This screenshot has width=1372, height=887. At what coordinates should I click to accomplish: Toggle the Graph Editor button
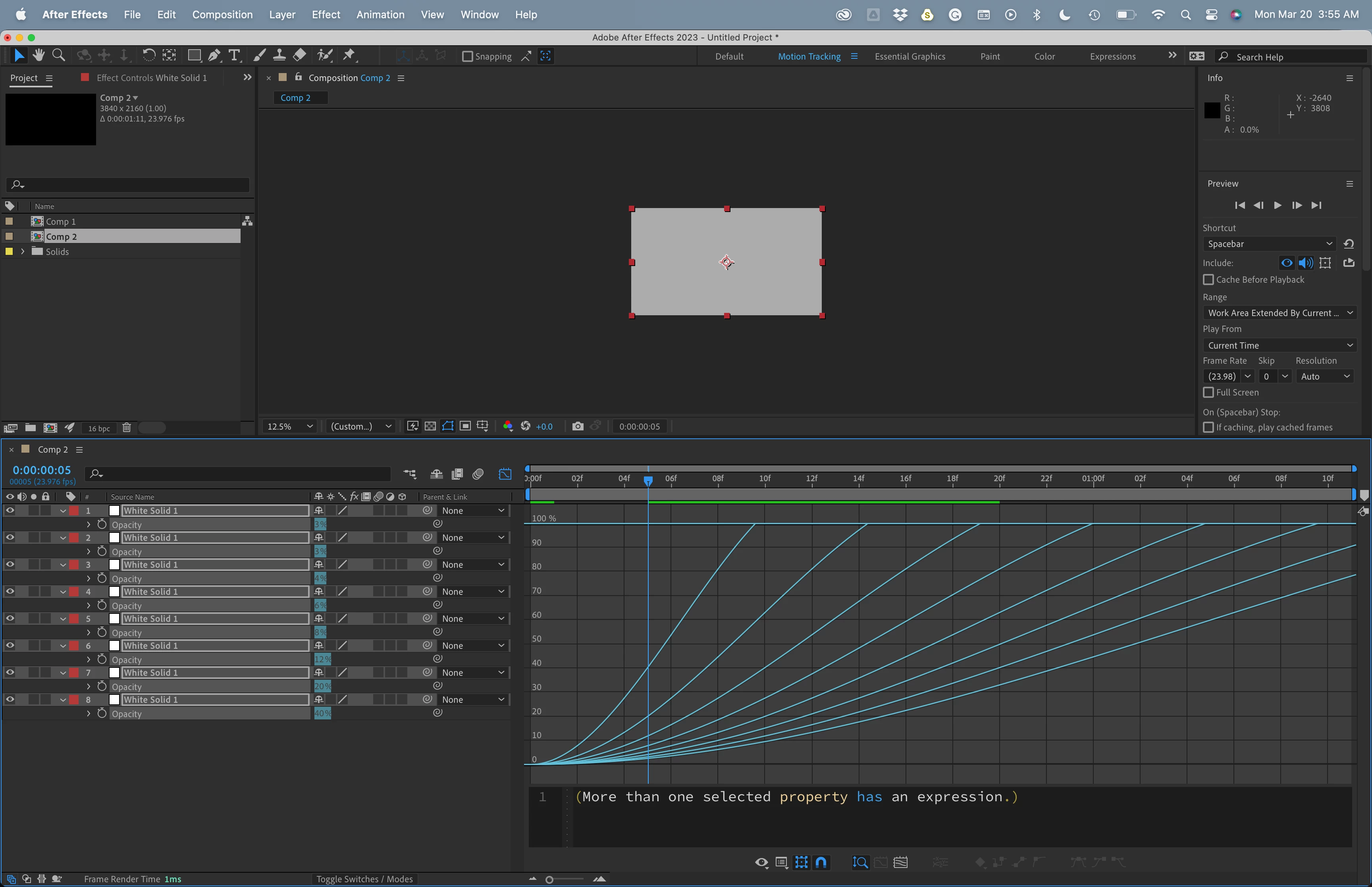click(x=505, y=474)
